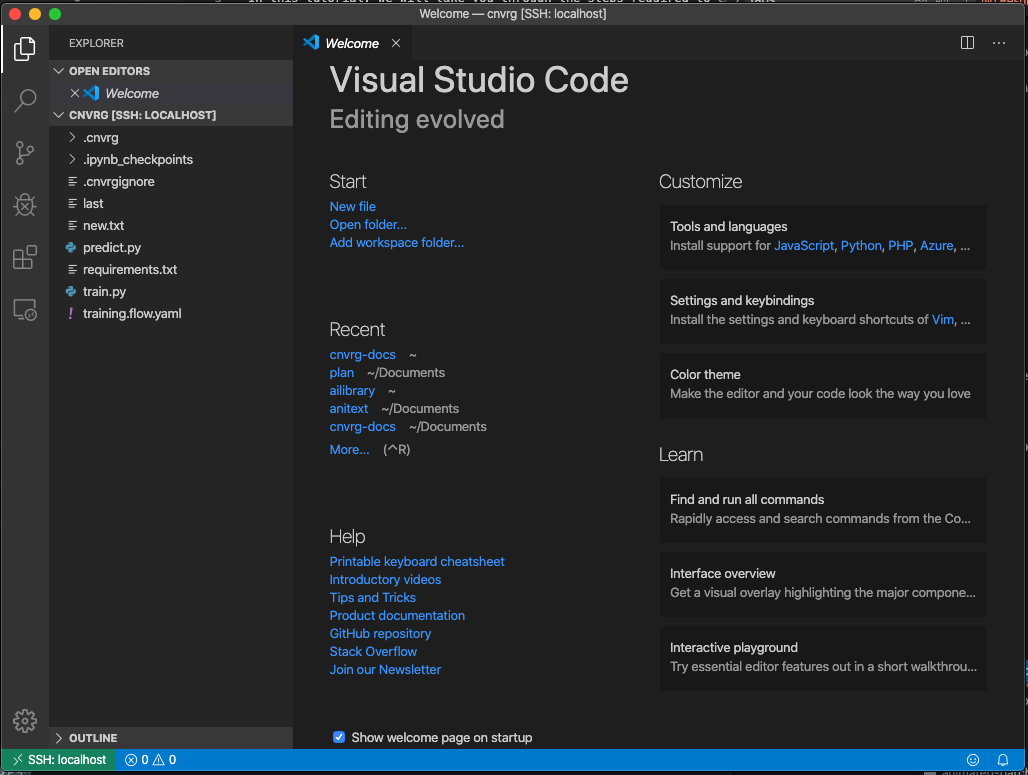Open .cnvrgignore file in explorer
The height and width of the screenshot is (775, 1028).
point(170,182)
